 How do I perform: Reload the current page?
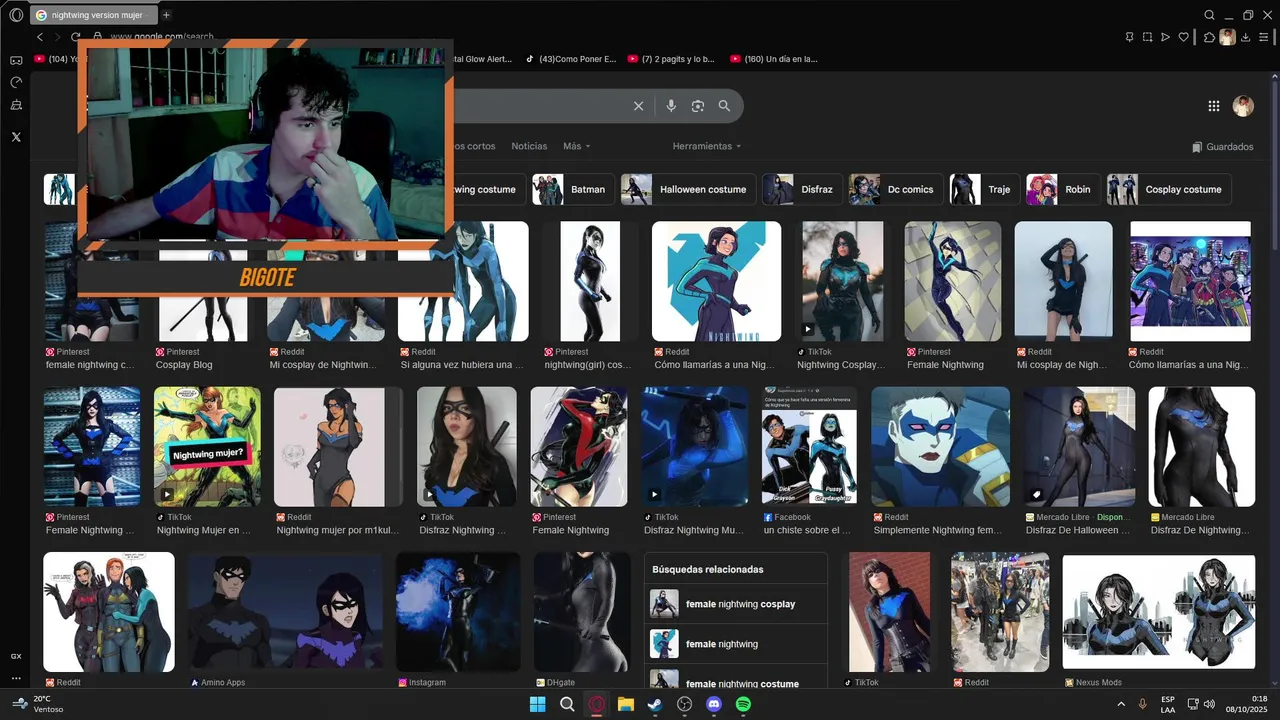click(x=75, y=37)
